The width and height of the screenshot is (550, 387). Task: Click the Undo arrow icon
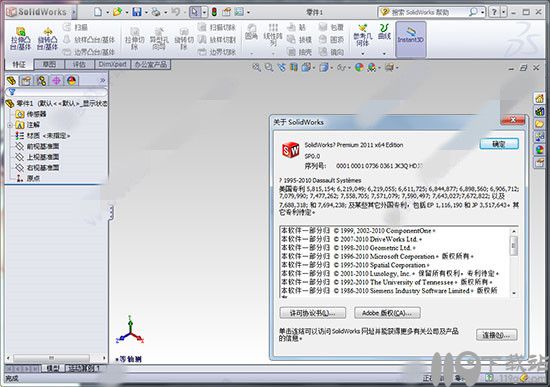(x=175, y=12)
